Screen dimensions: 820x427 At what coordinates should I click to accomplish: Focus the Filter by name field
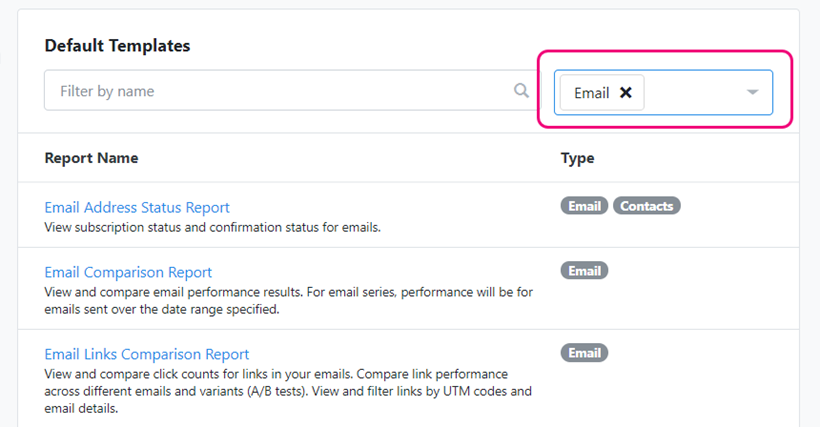coord(291,90)
